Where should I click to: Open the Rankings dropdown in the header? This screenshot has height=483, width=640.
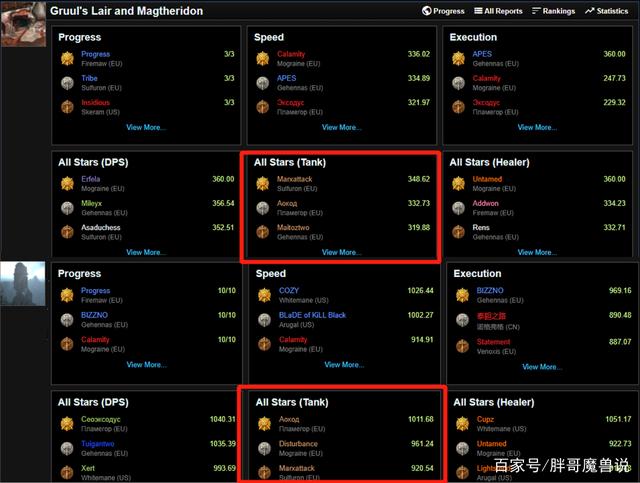click(553, 11)
